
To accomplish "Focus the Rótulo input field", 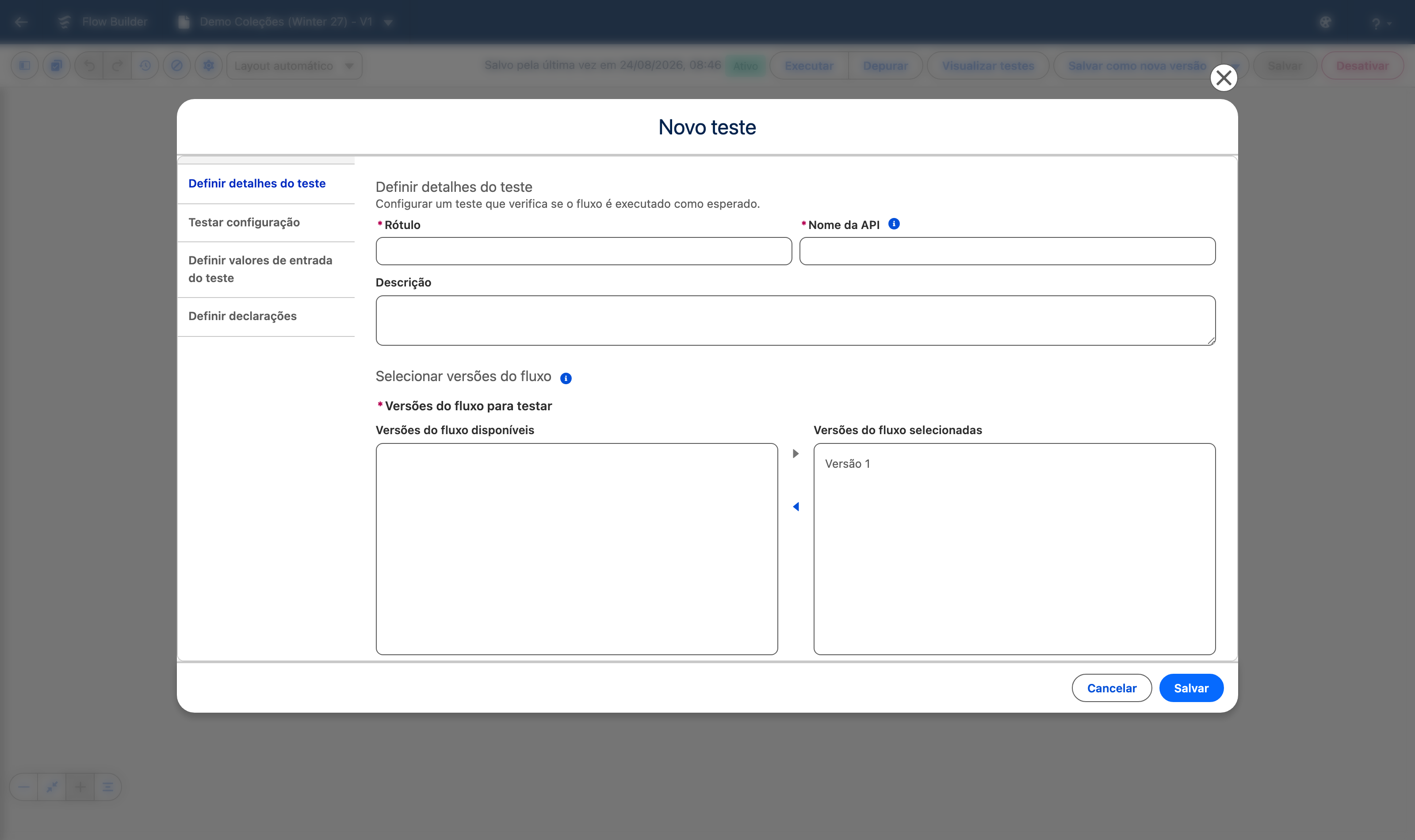I will click(x=584, y=251).
